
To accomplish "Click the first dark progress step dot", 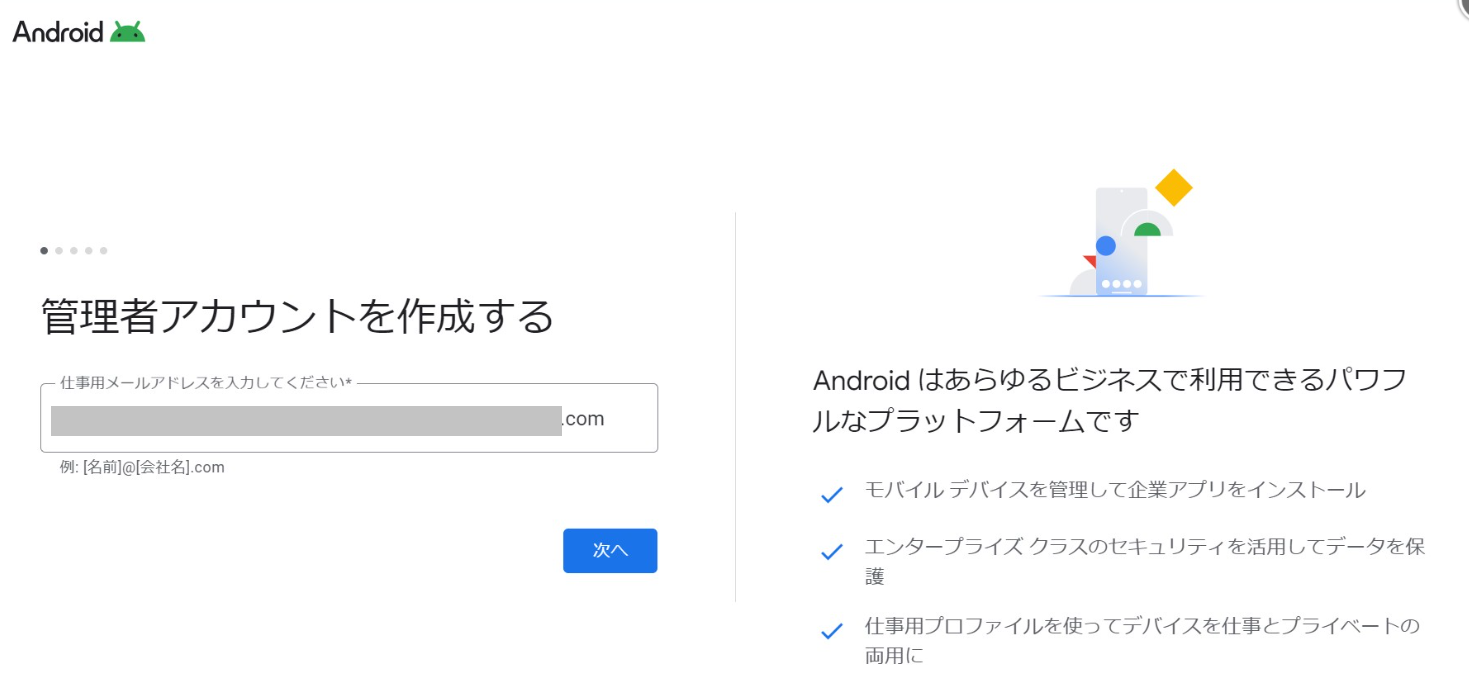I will [44, 251].
